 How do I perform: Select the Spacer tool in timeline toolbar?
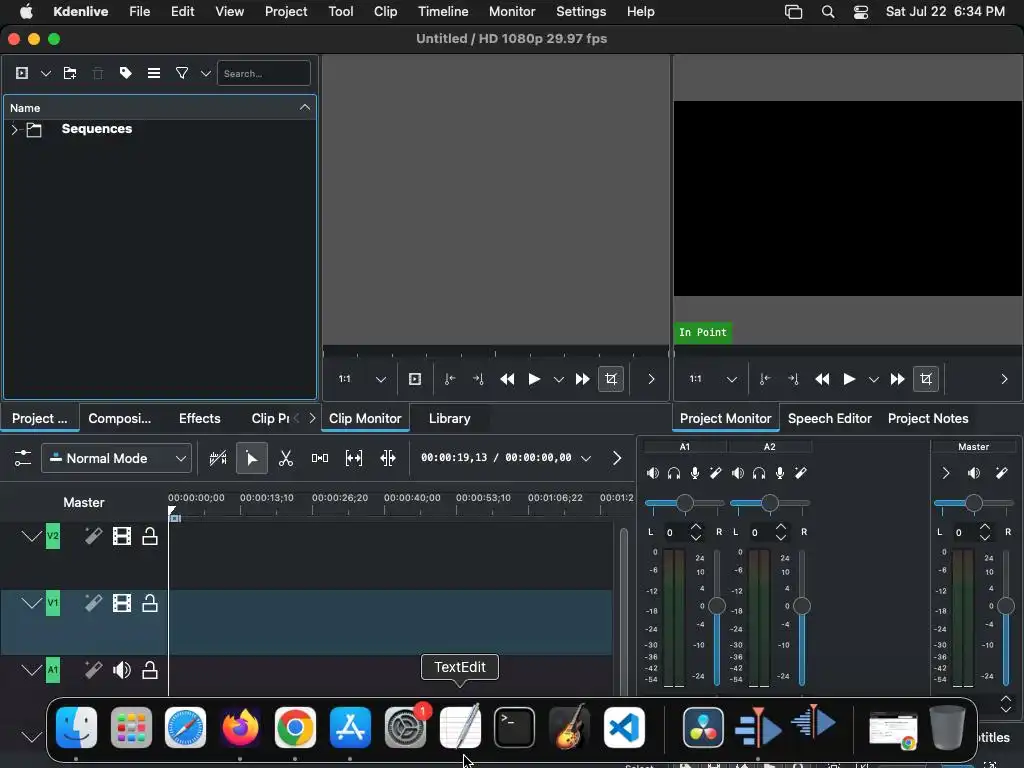(x=319, y=458)
